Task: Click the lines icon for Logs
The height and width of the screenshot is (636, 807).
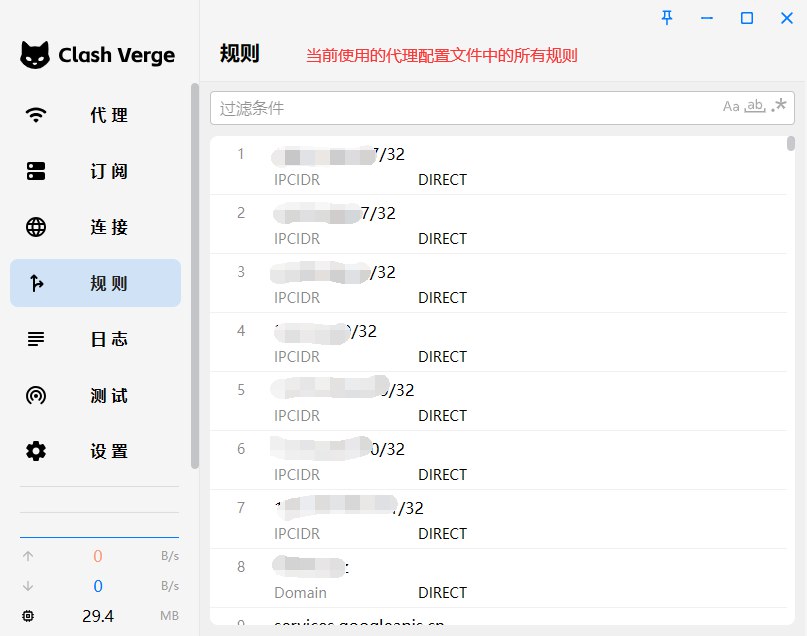Action: 36,339
